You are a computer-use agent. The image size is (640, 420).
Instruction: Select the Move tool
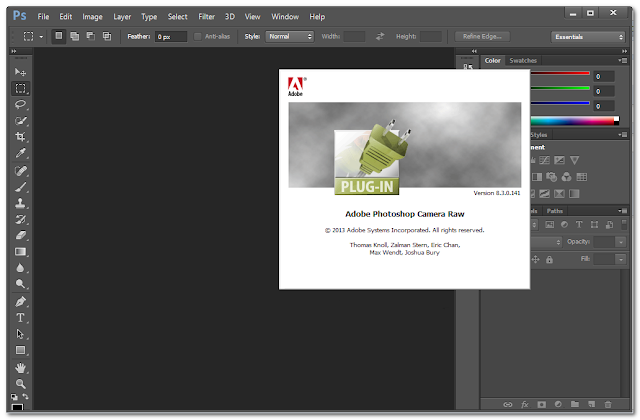coord(20,72)
